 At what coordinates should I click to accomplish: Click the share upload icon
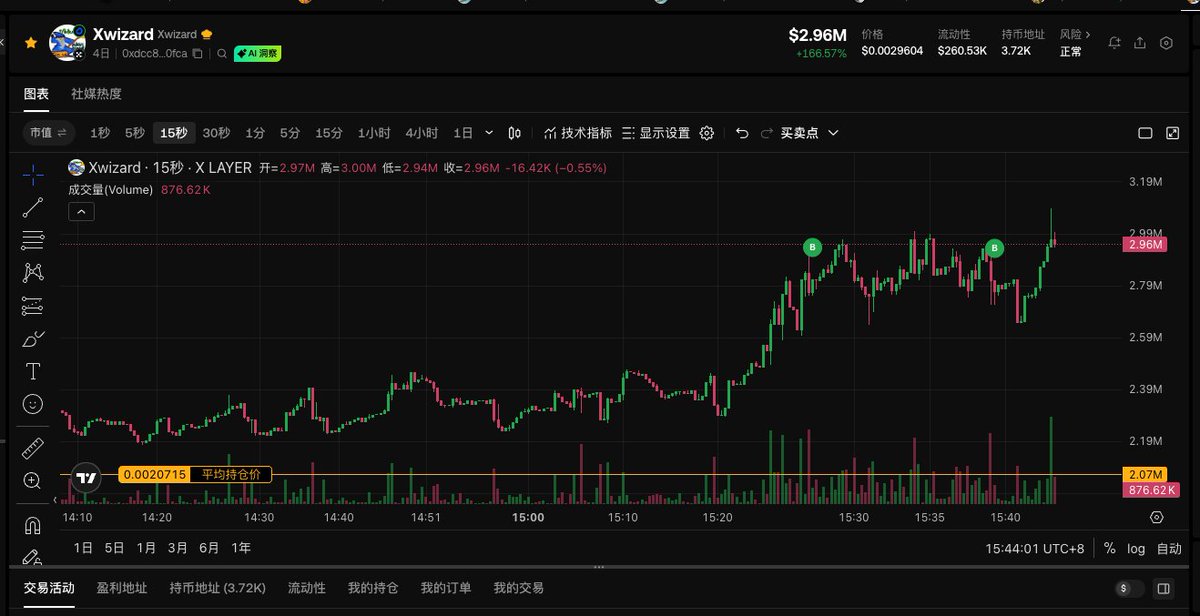pos(1140,43)
